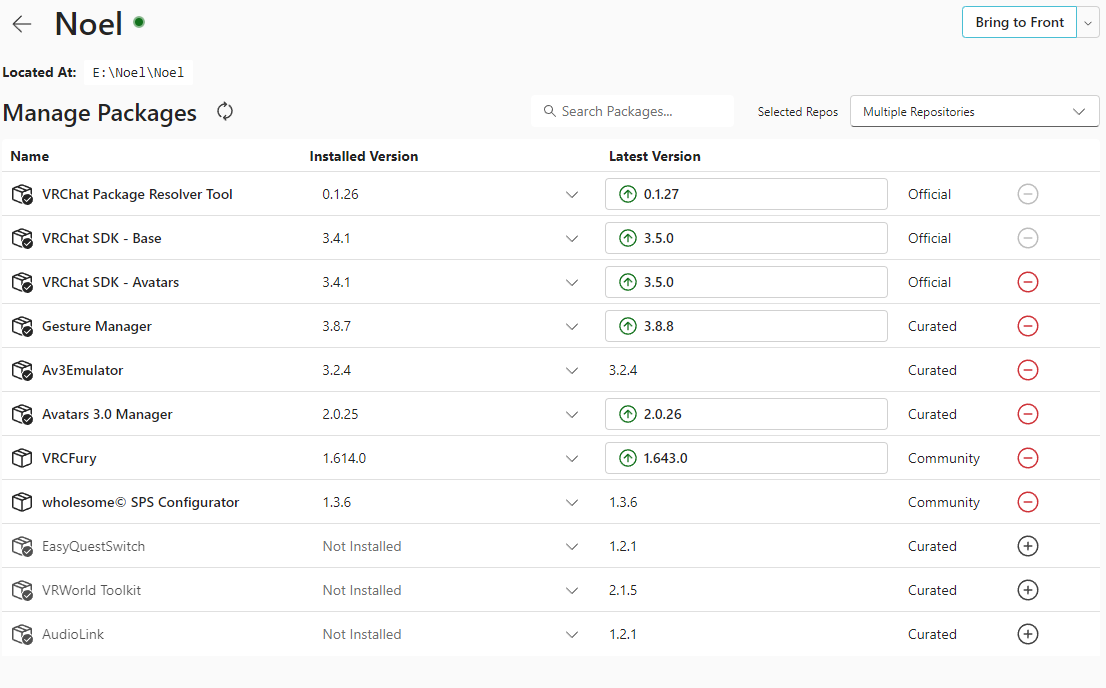Open version dropdown for VRChat SDK - Base

click(x=572, y=239)
